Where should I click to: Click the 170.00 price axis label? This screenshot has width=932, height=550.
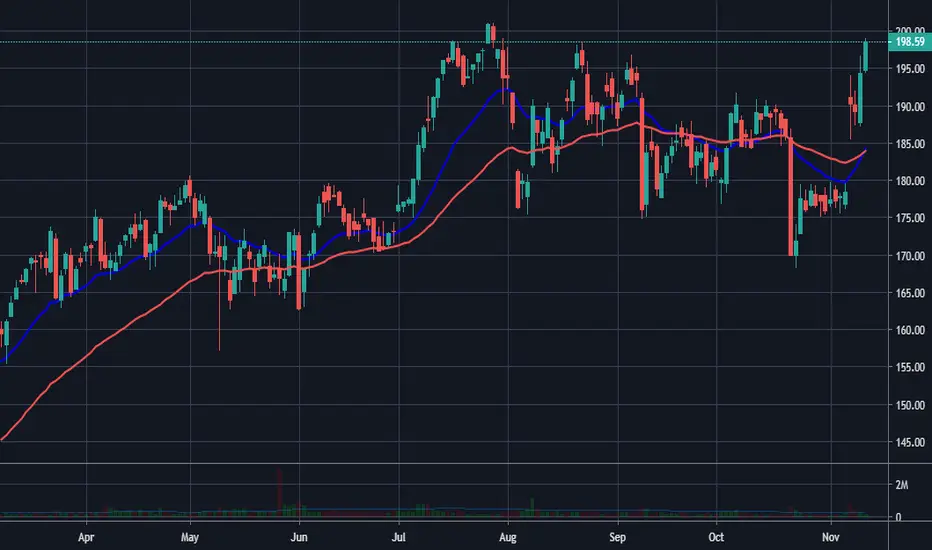[x=910, y=256]
